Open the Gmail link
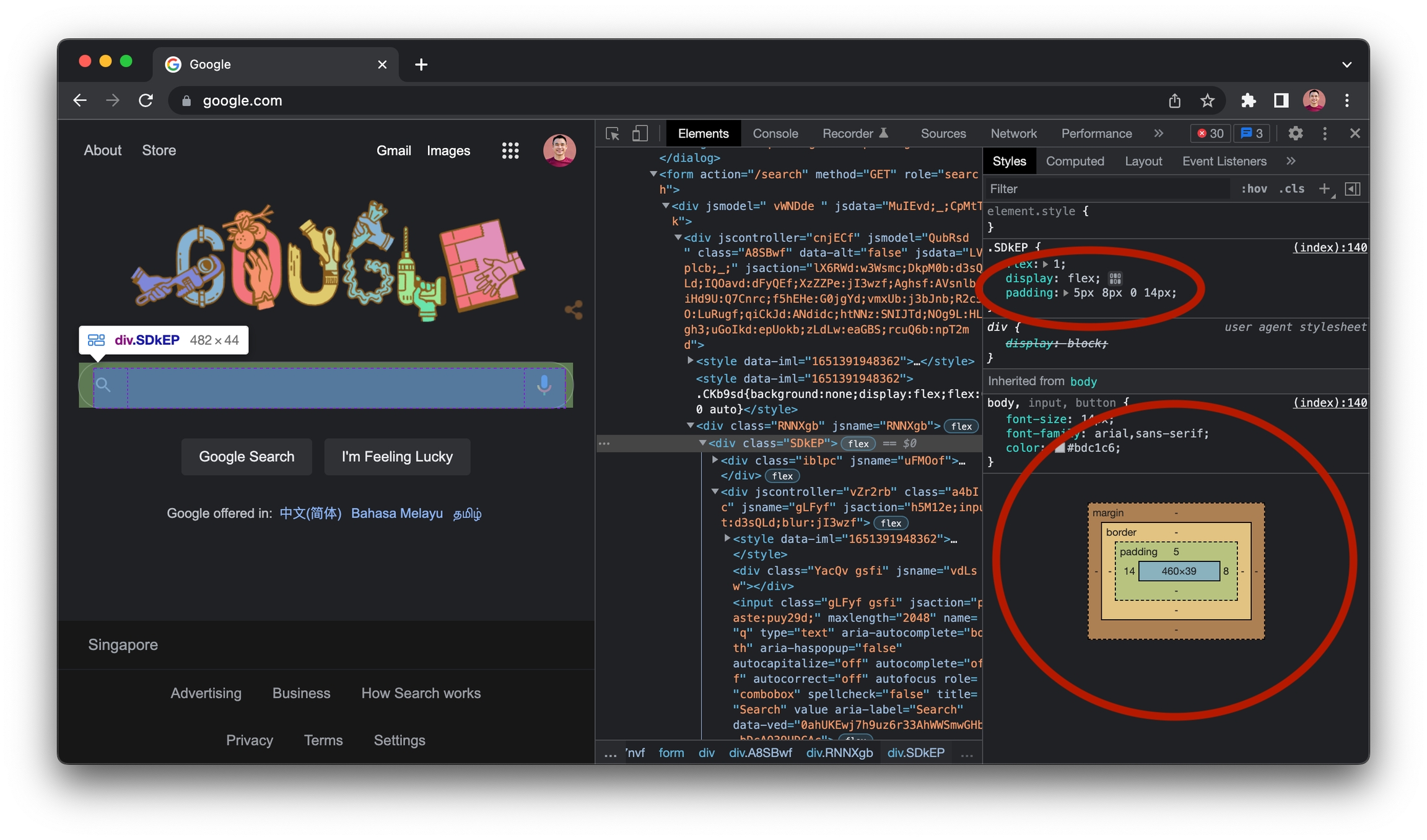1427x840 pixels. pos(393,150)
